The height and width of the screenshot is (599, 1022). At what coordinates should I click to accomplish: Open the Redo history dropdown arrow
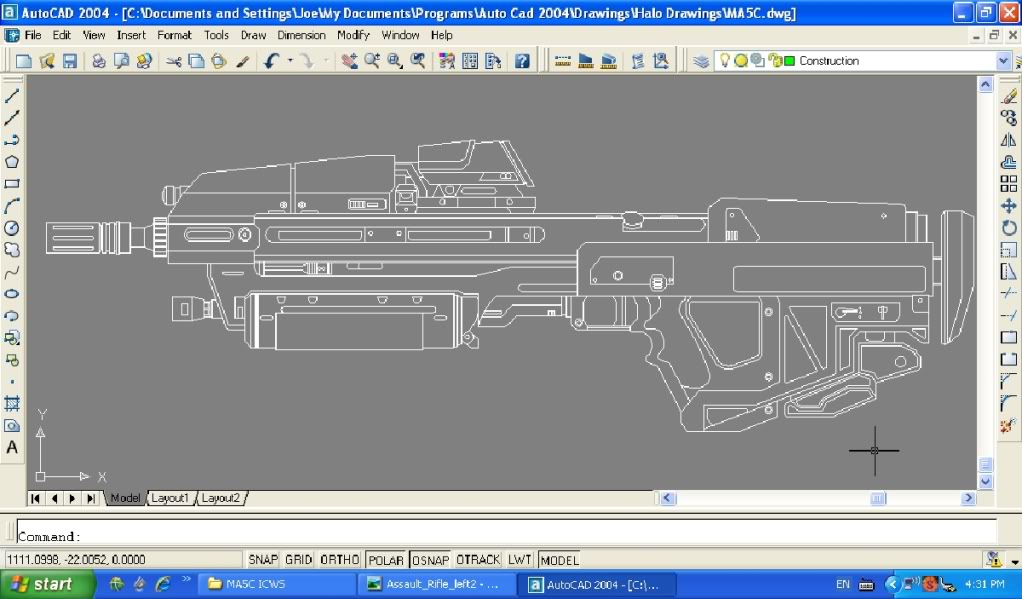pyautogui.click(x=325, y=61)
